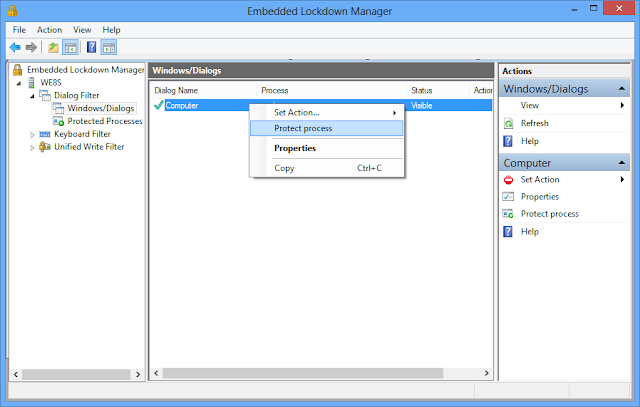
Task: Click Refresh in the Actions pane
Action: (x=534, y=123)
